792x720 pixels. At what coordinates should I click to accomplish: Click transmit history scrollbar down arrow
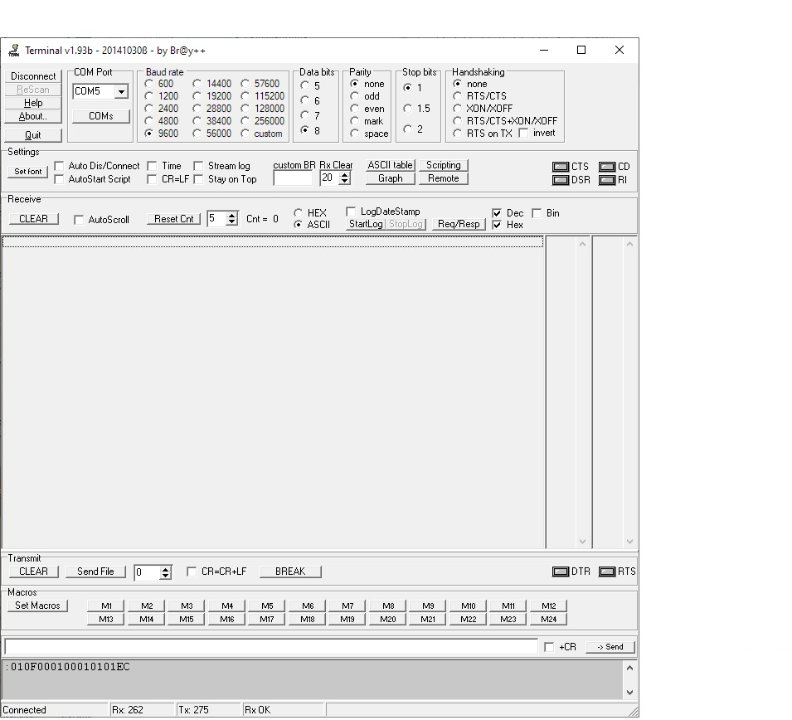[630, 692]
